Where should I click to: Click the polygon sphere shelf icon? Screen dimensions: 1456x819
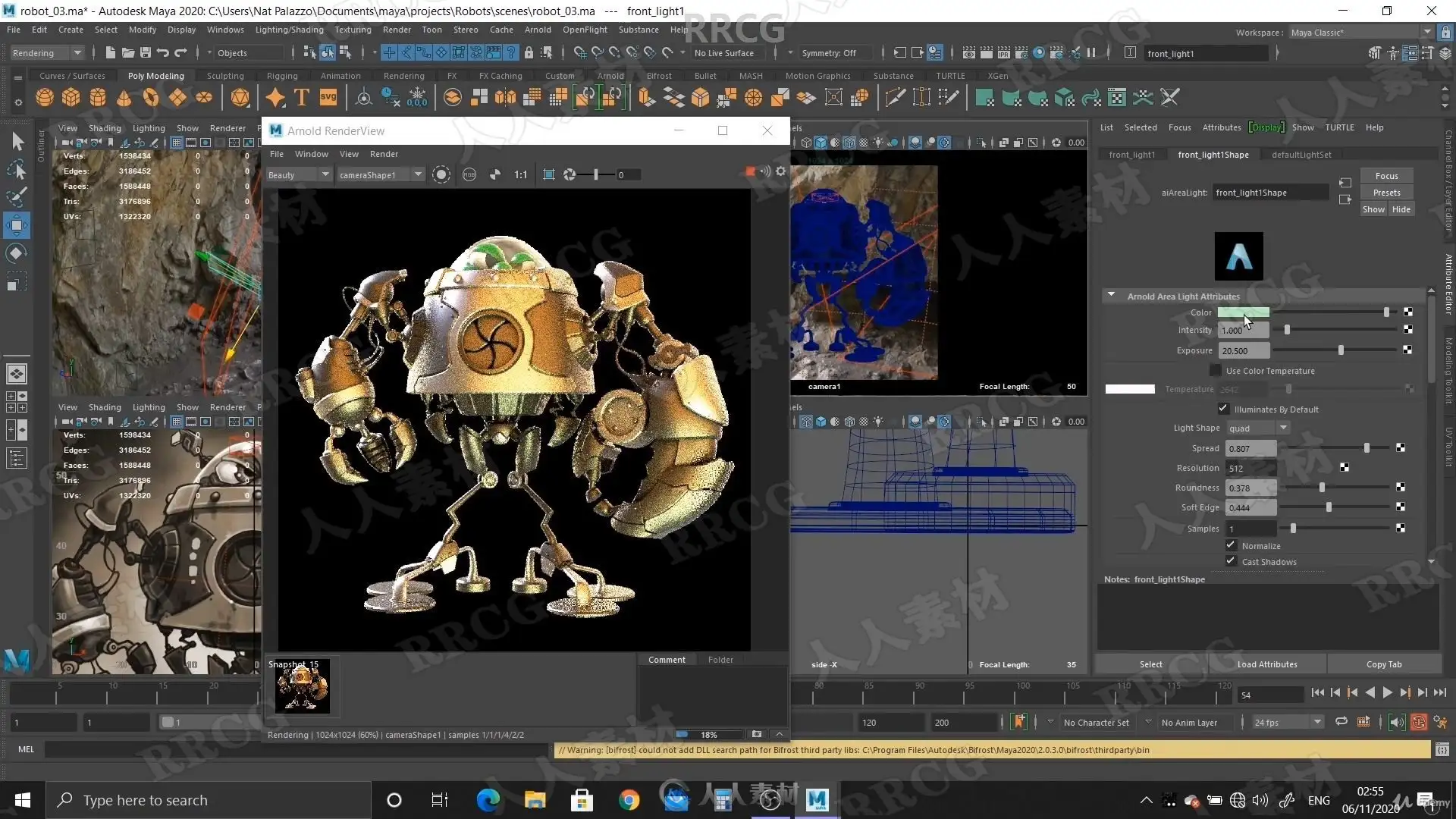point(45,98)
